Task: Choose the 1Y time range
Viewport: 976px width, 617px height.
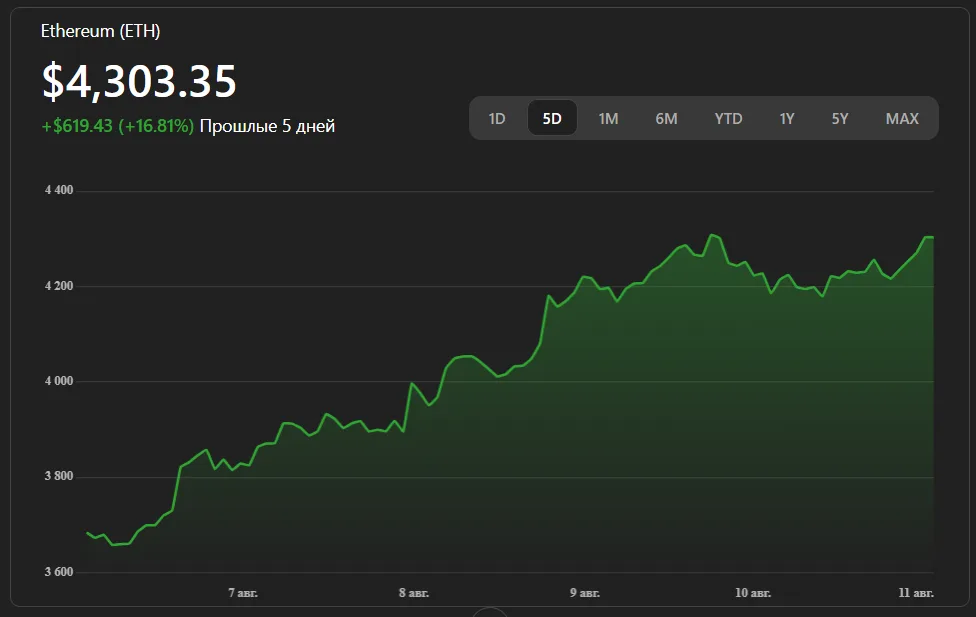Action: 787,118
